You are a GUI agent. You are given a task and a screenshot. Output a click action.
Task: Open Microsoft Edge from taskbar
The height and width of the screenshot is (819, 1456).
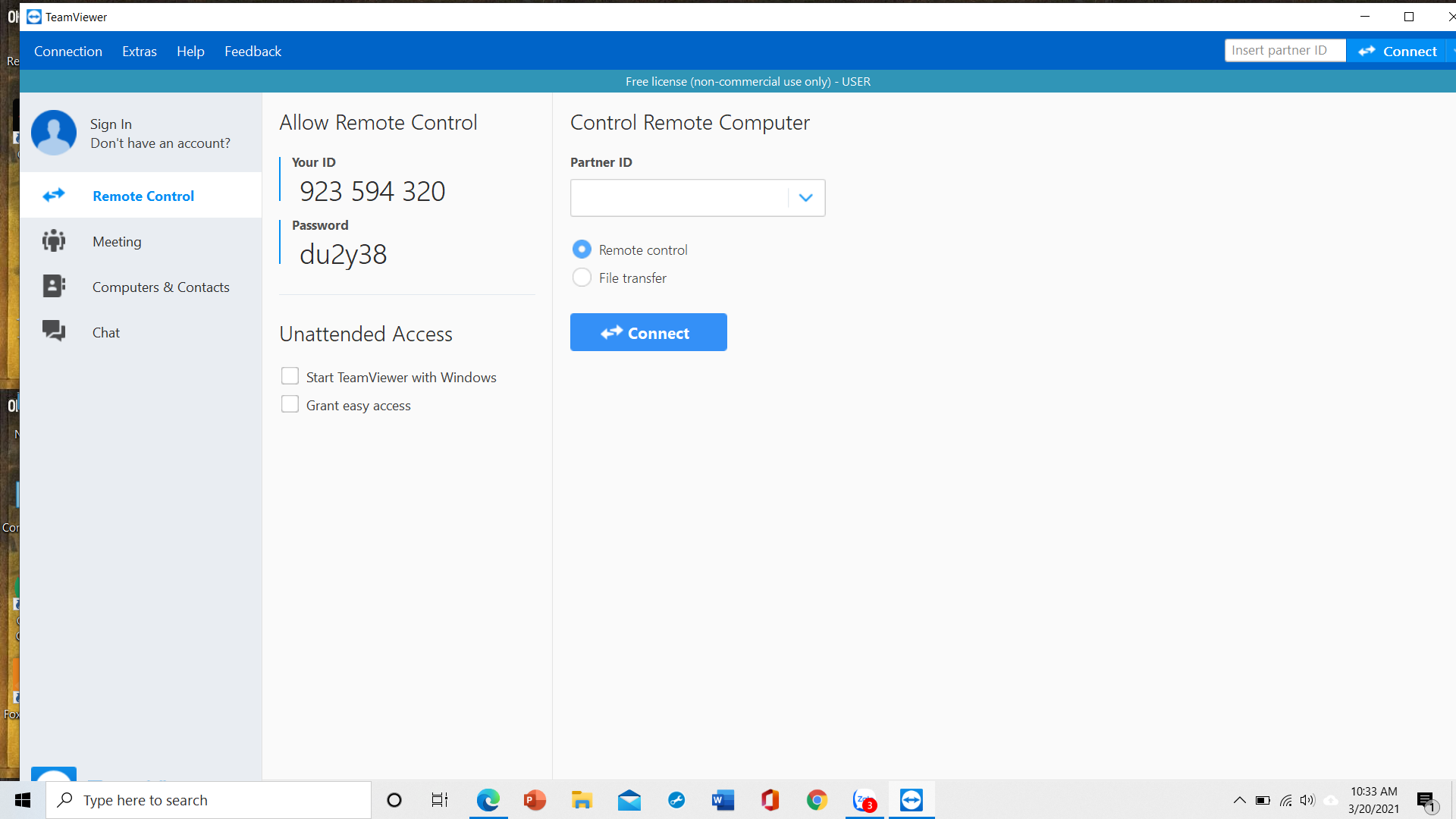pos(488,800)
